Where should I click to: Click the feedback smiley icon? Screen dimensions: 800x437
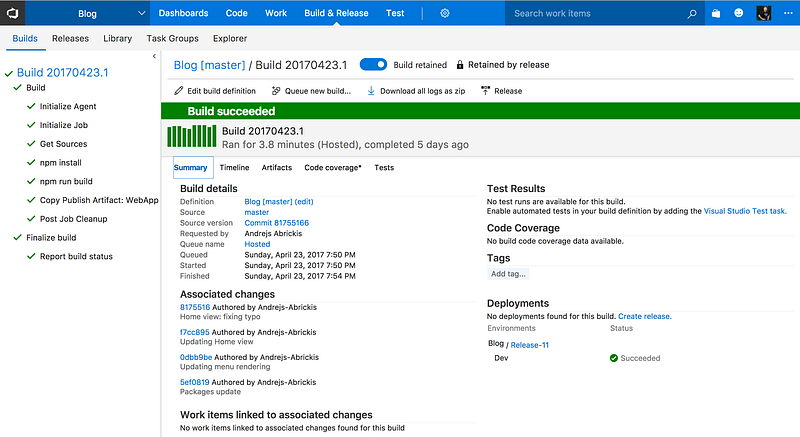pyautogui.click(x=738, y=13)
